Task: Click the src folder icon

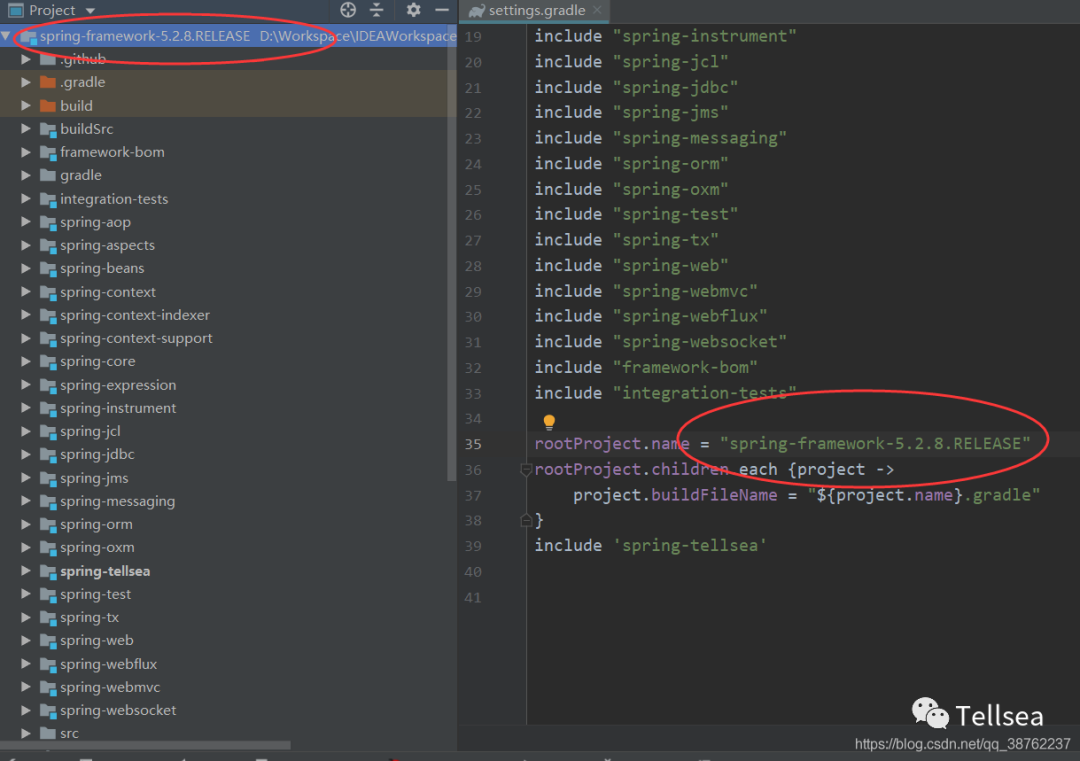Action: (x=48, y=733)
